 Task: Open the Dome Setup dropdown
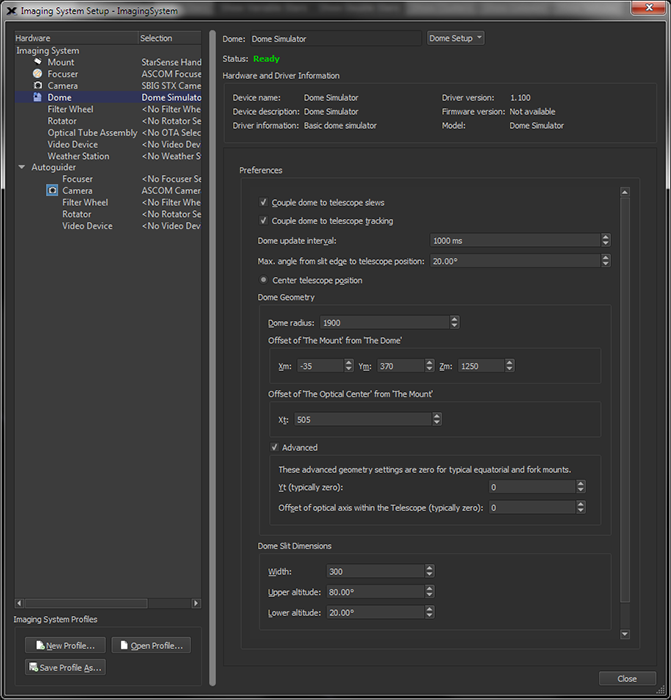click(x=455, y=38)
